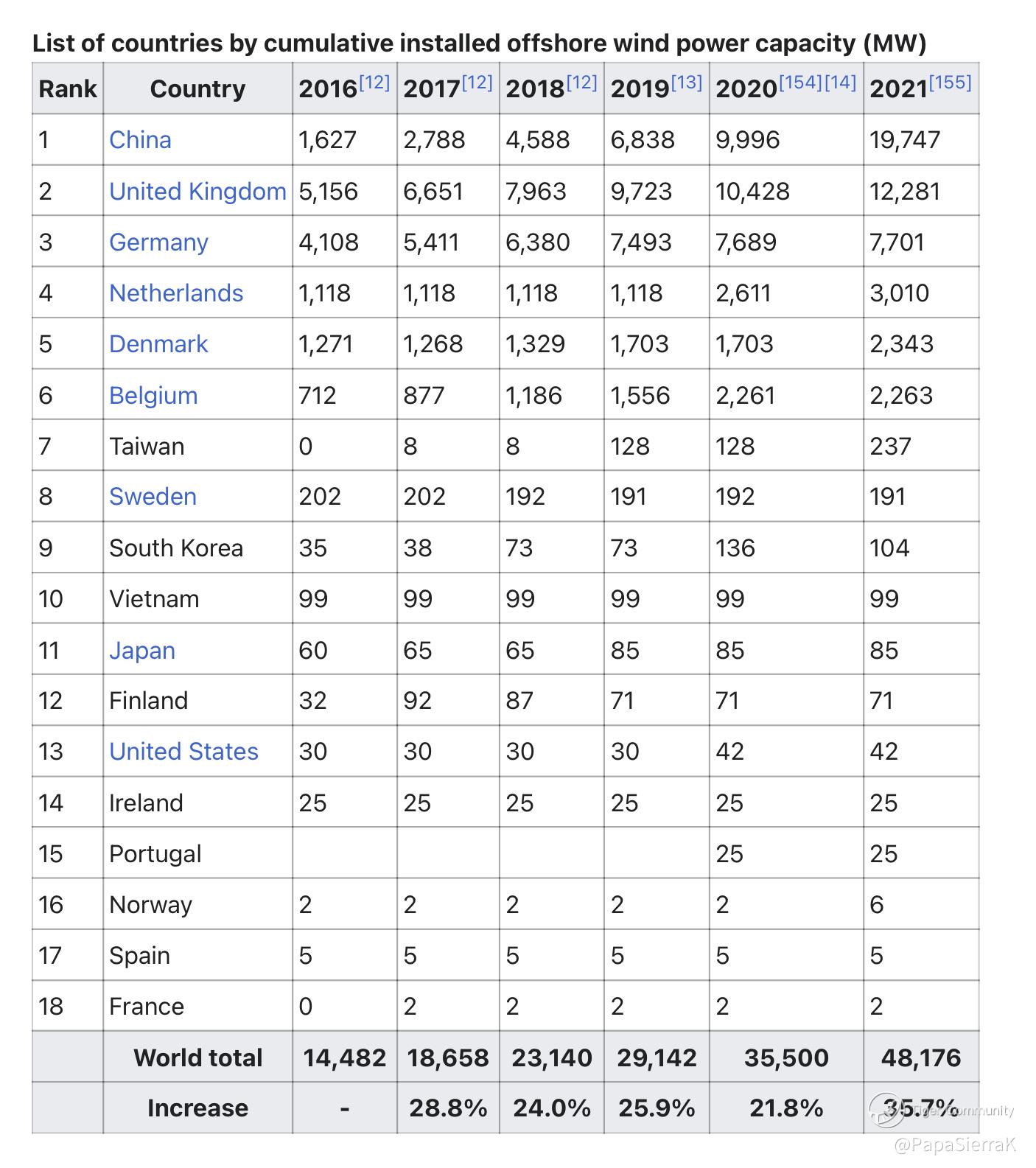Follow the Belgium link
This screenshot has height=1168, width=1036.
[153, 396]
